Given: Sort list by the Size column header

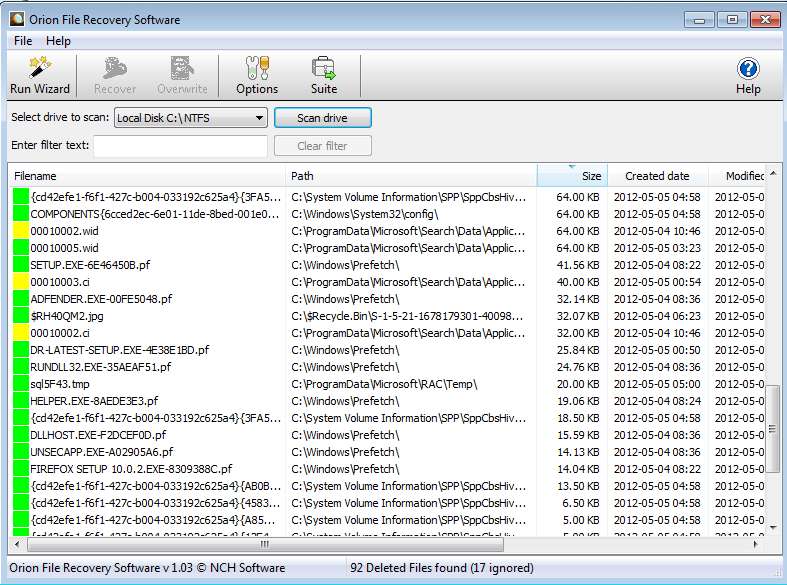Looking at the screenshot, I should point(571,176).
